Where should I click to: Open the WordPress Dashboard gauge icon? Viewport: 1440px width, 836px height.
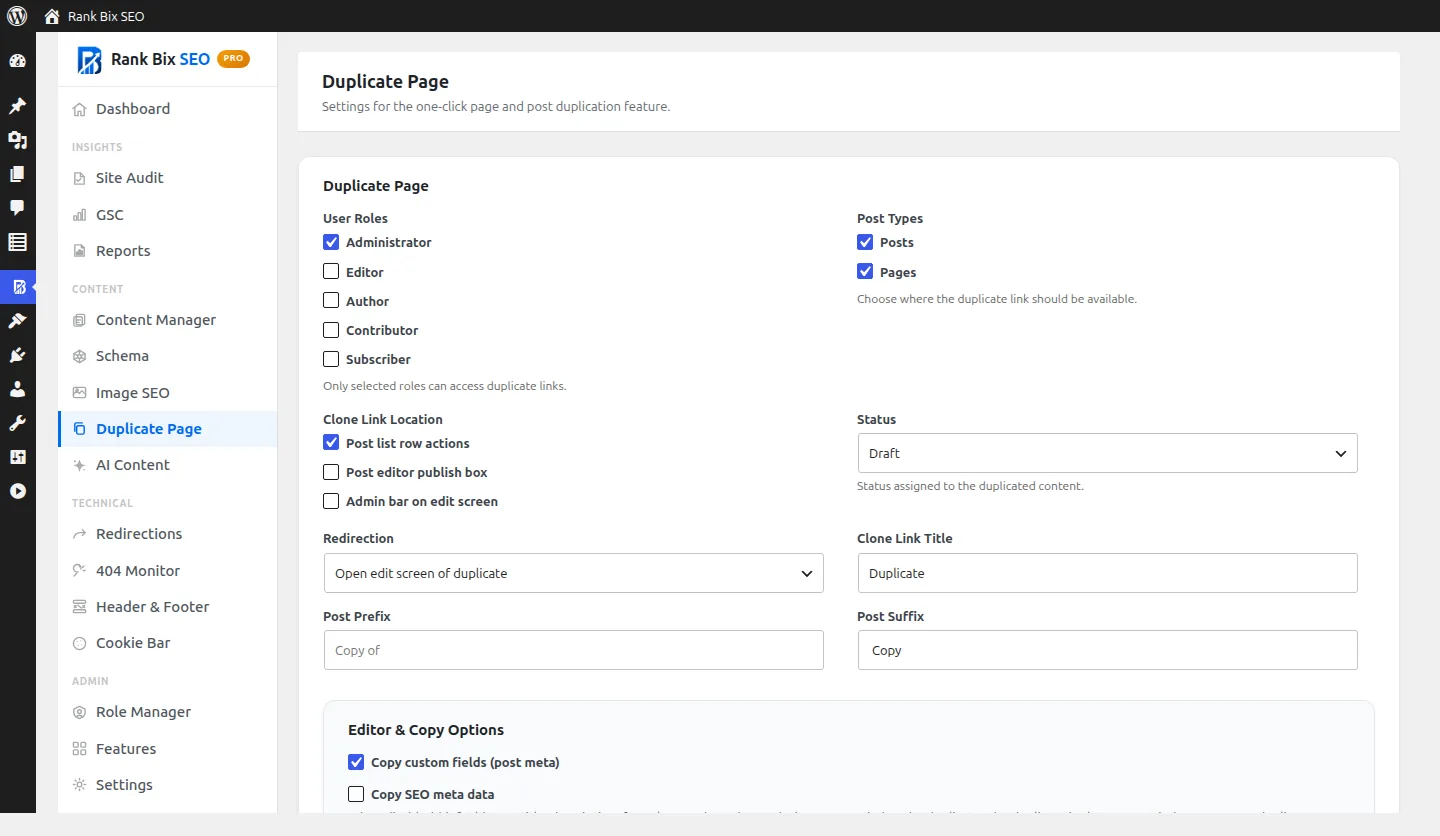point(17,61)
